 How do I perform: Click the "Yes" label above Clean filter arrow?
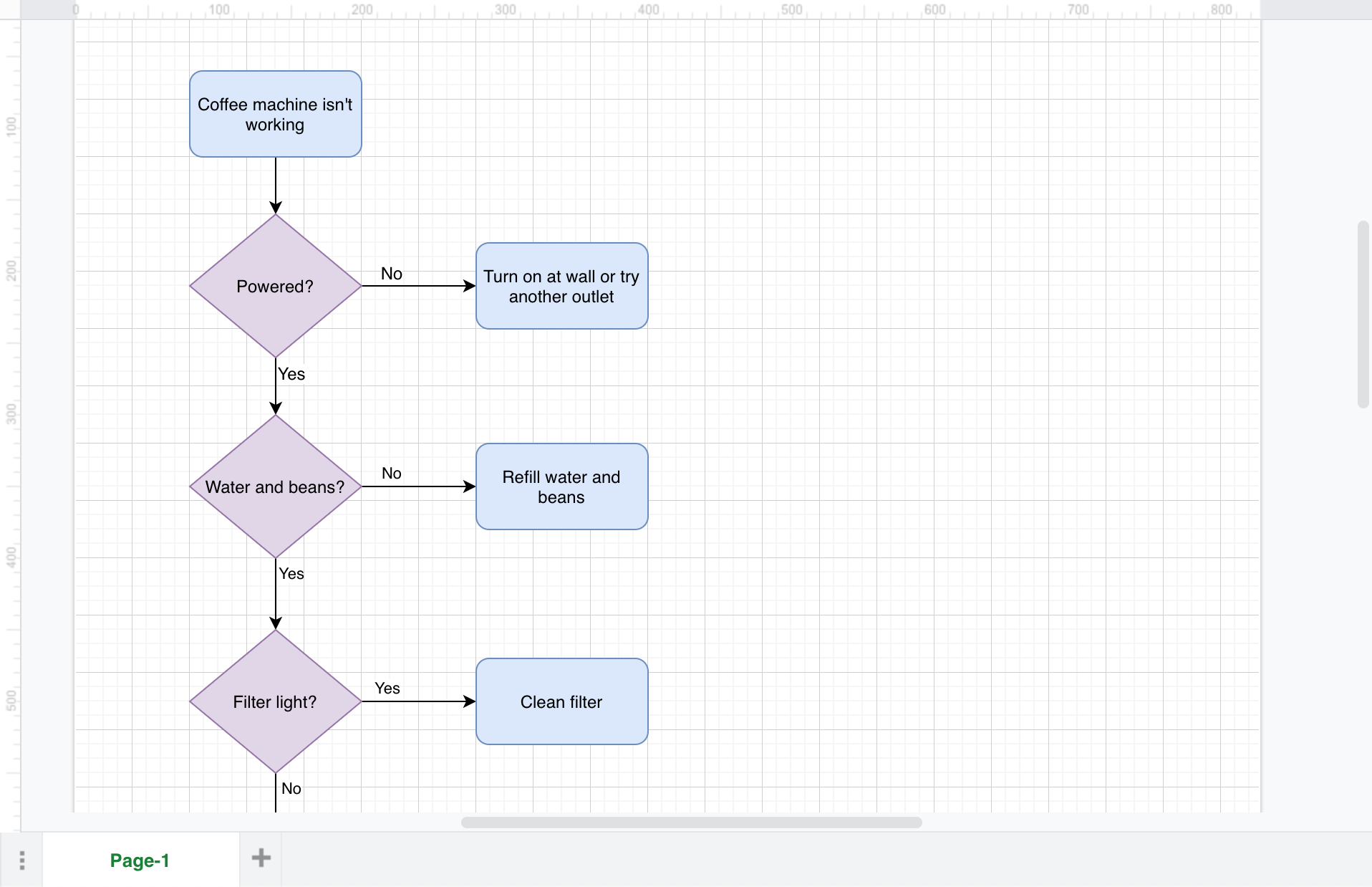(x=387, y=689)
